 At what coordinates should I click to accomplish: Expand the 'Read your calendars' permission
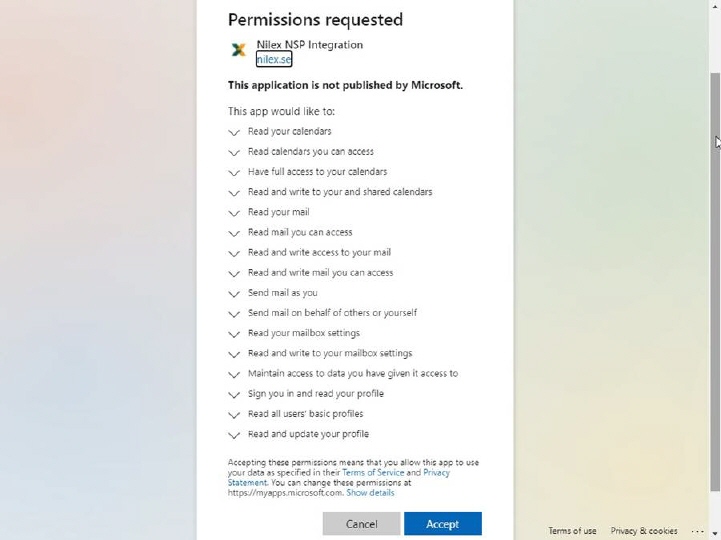tap(234, 132)
